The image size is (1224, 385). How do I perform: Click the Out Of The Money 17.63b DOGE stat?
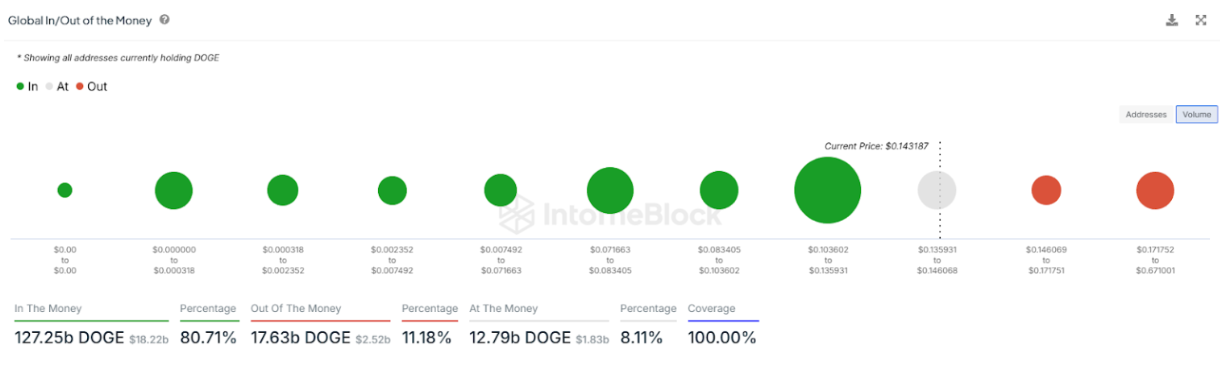pos(321,338)
